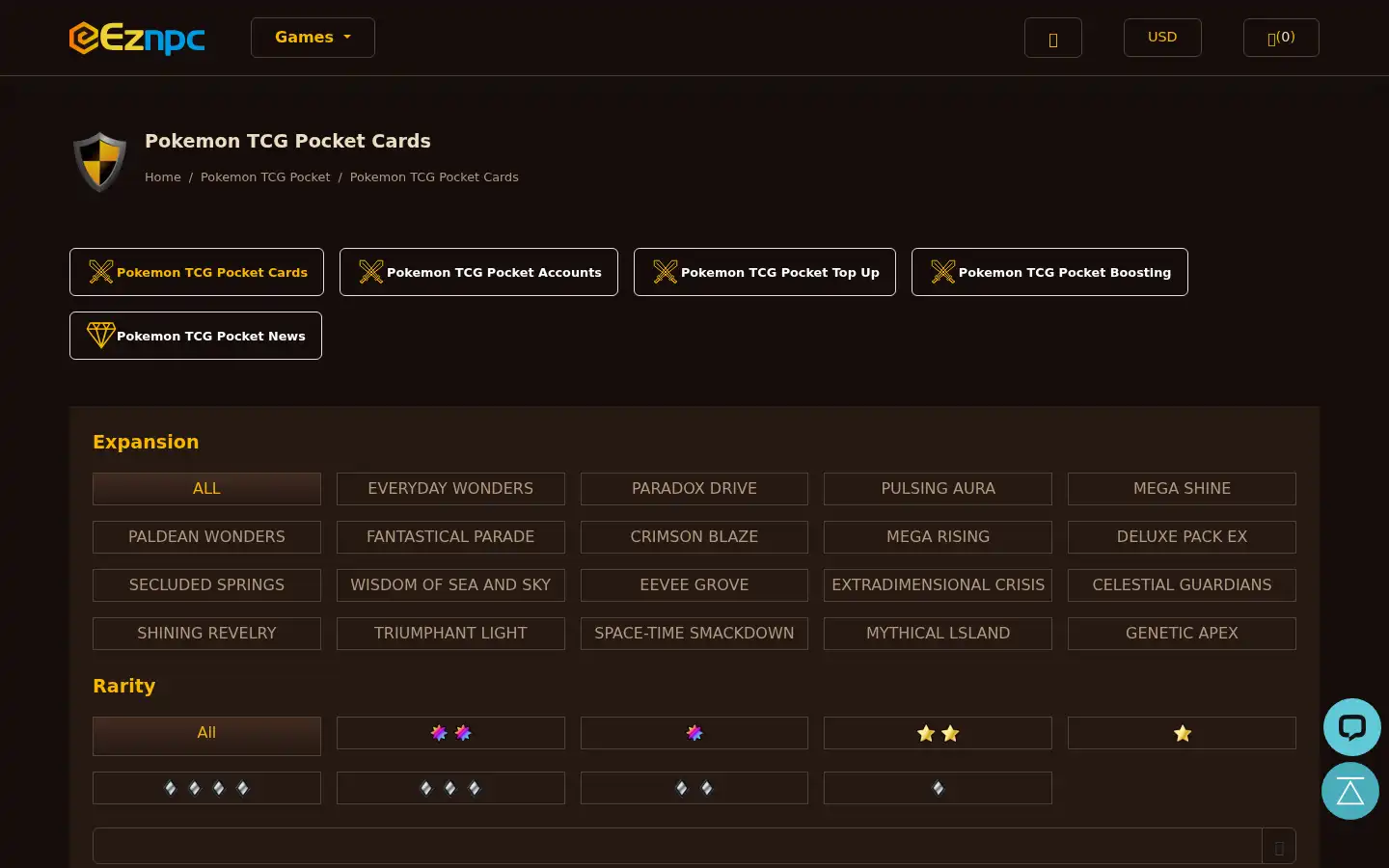Viewport: 1389px width, 868px height.
Task: Choose Deluxe Pack EX expansion
Action: click(1182, 537)
